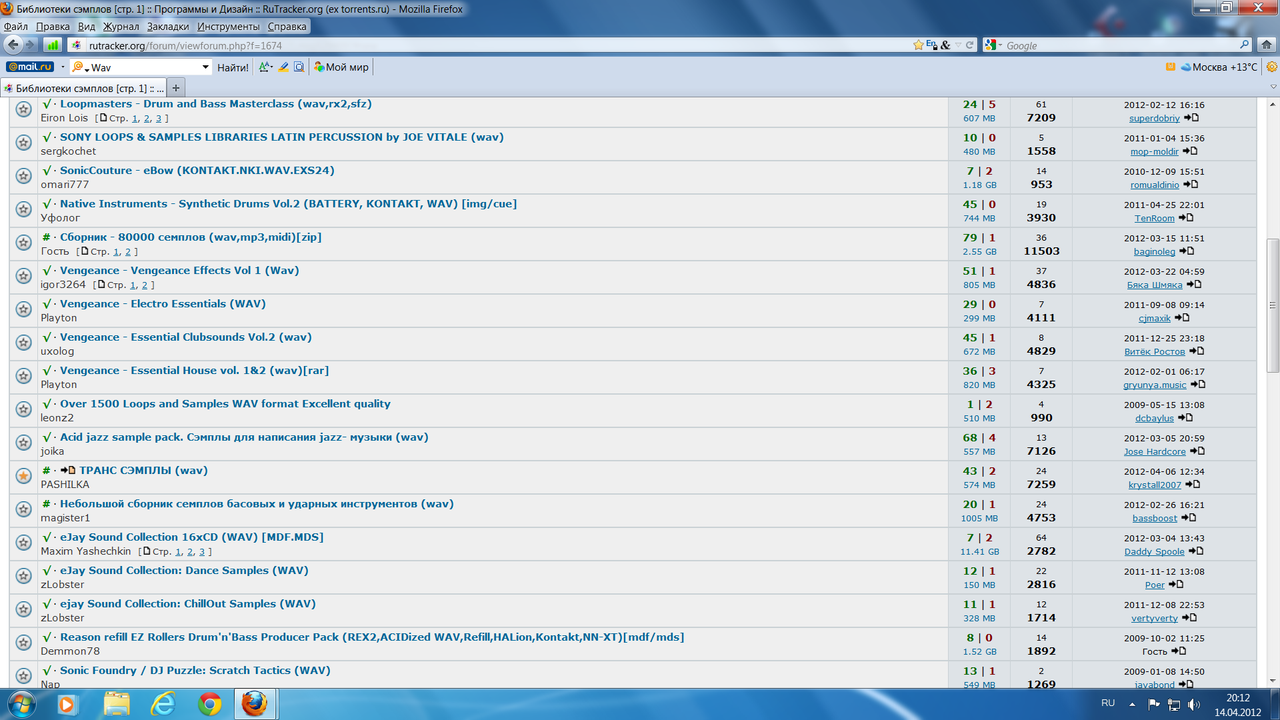Open the Файл menu
This screenshot has height=720, width=1280.
[x=16, y=26]
